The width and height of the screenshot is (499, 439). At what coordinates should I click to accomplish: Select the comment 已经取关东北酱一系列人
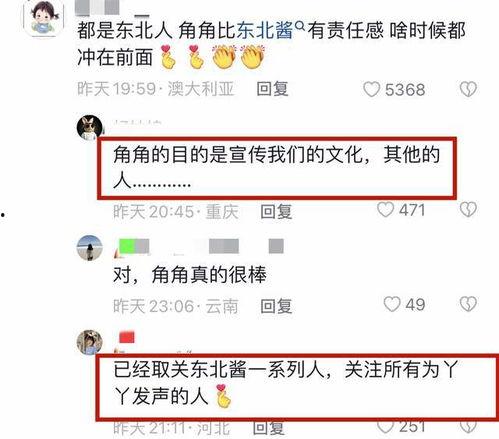(x=285, y=384)
